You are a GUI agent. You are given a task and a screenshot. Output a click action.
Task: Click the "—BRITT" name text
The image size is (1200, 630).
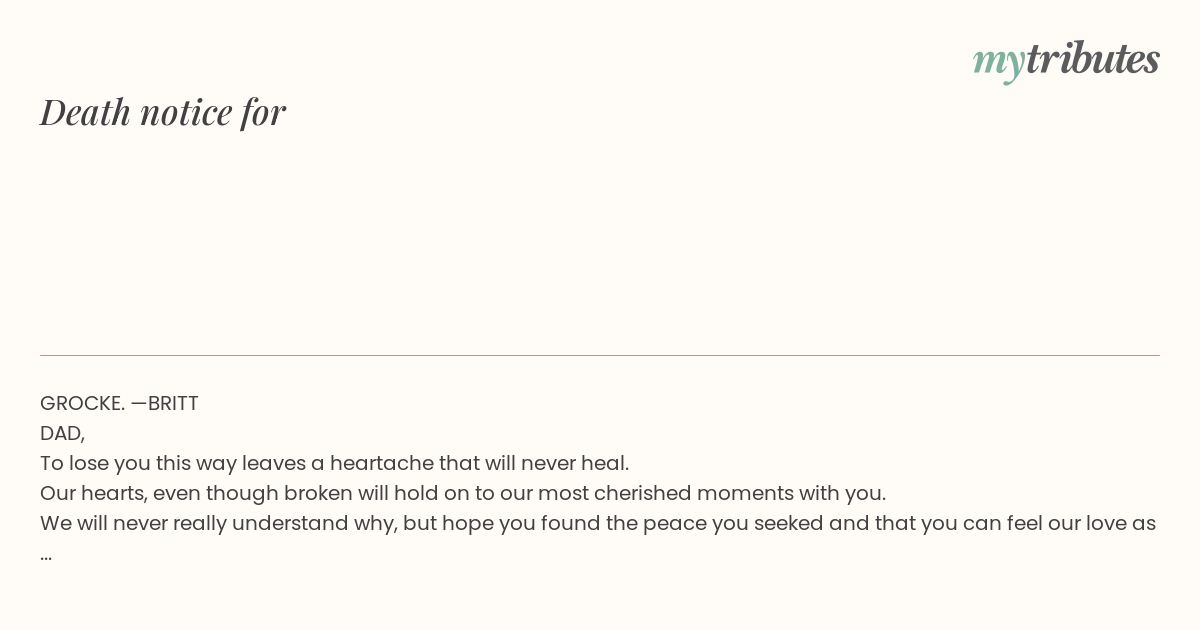165,404
